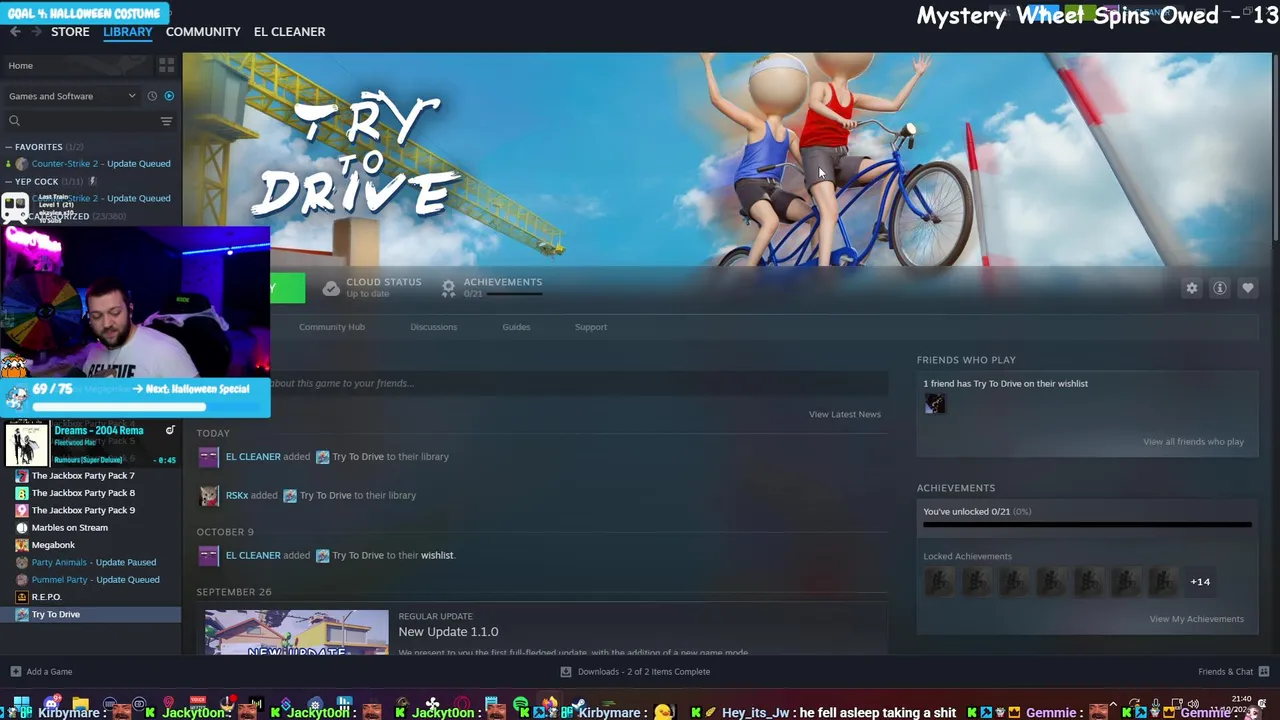
Task: Open New Update 1.1.0 news title
Action: point(448,632)
